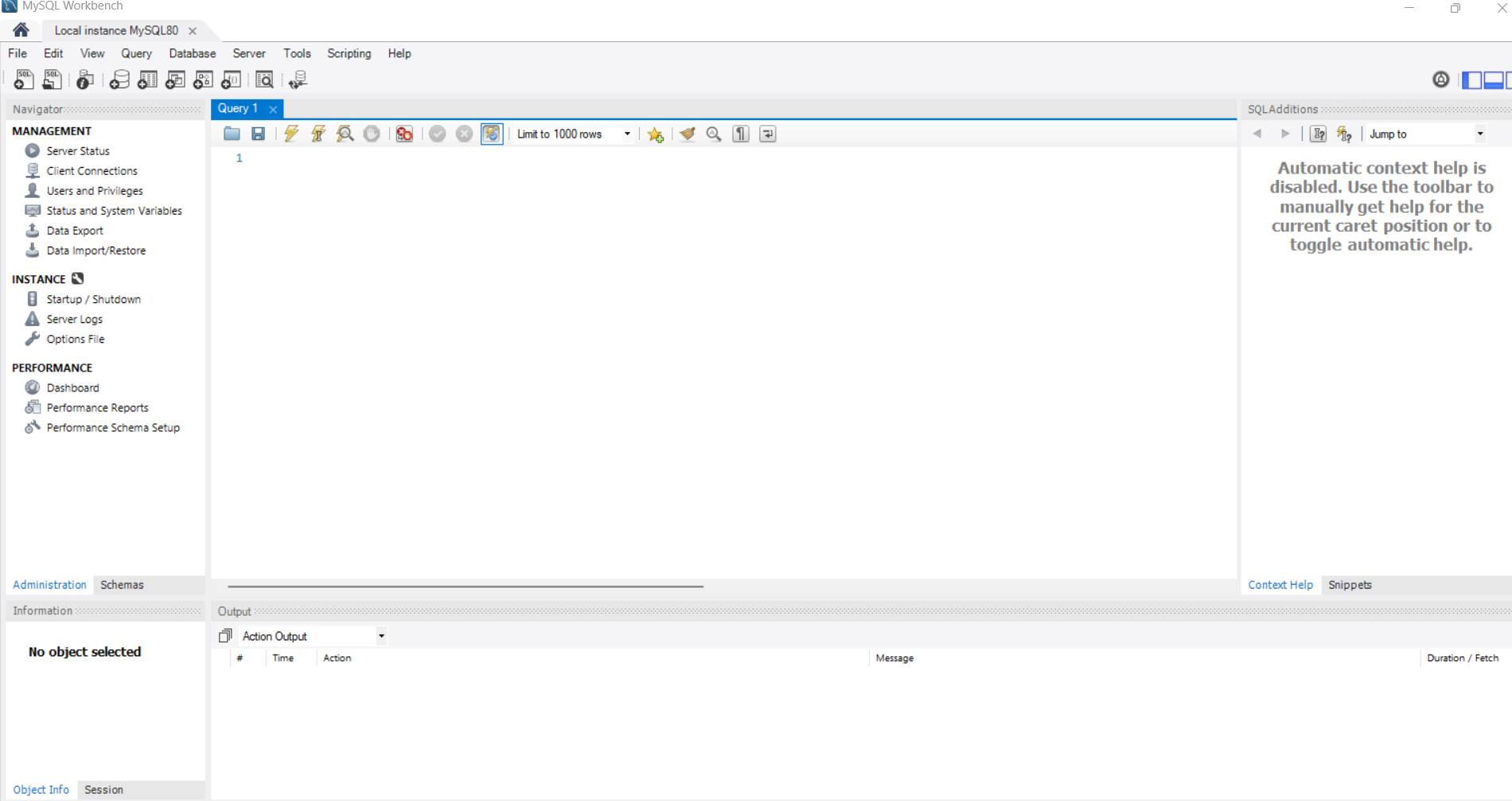Commit the current transaction
Screen dimensions: 1512x801
[x=437, y=134]
